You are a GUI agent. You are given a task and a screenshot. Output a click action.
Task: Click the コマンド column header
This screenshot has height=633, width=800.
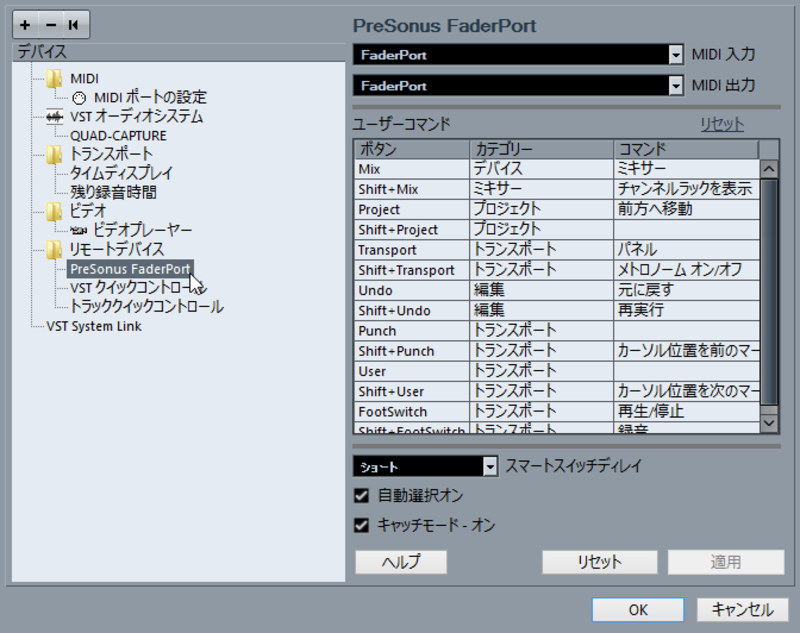[x=686, y=149]
